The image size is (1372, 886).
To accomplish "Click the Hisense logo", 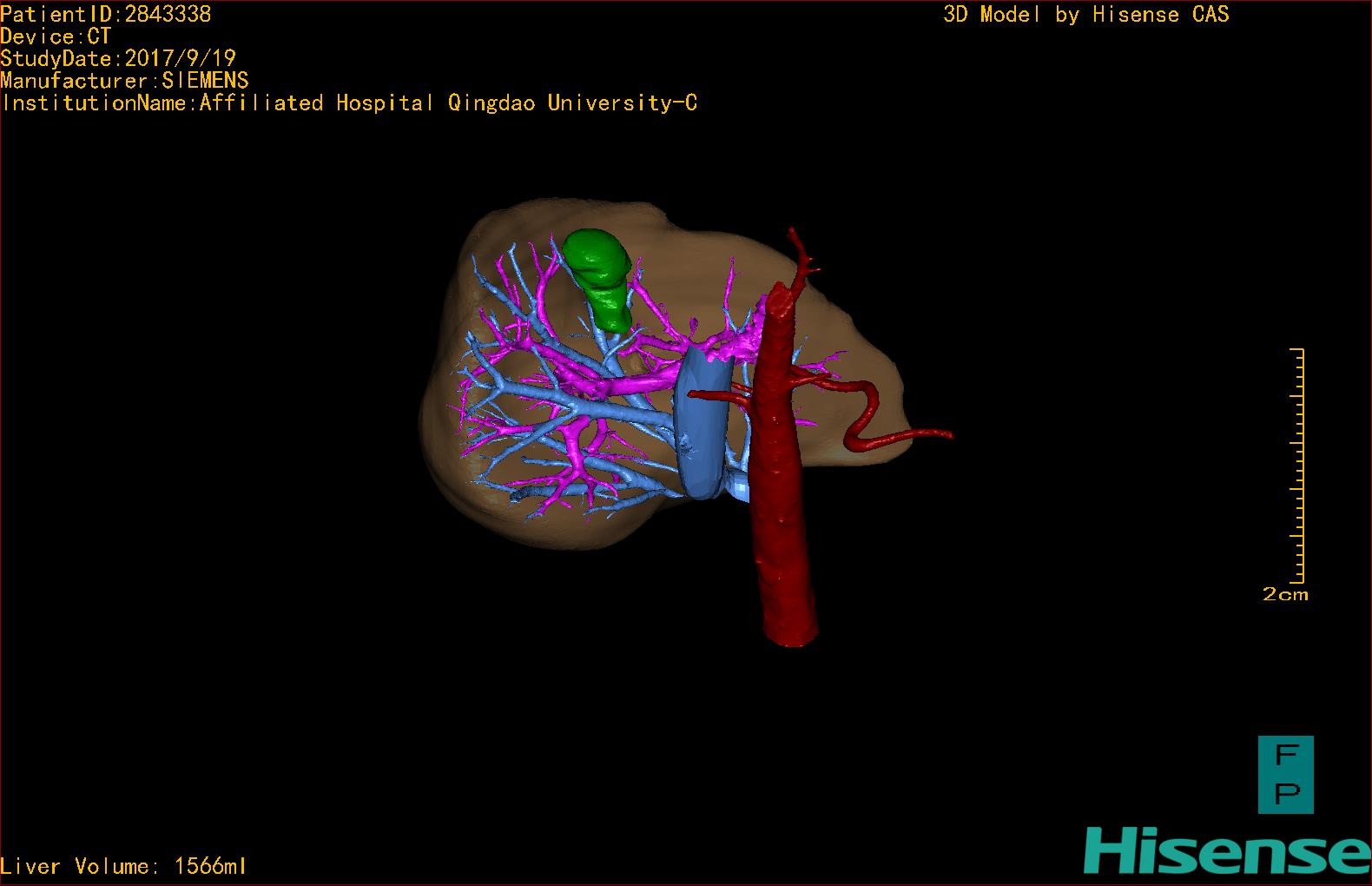I will [1227, 851].
